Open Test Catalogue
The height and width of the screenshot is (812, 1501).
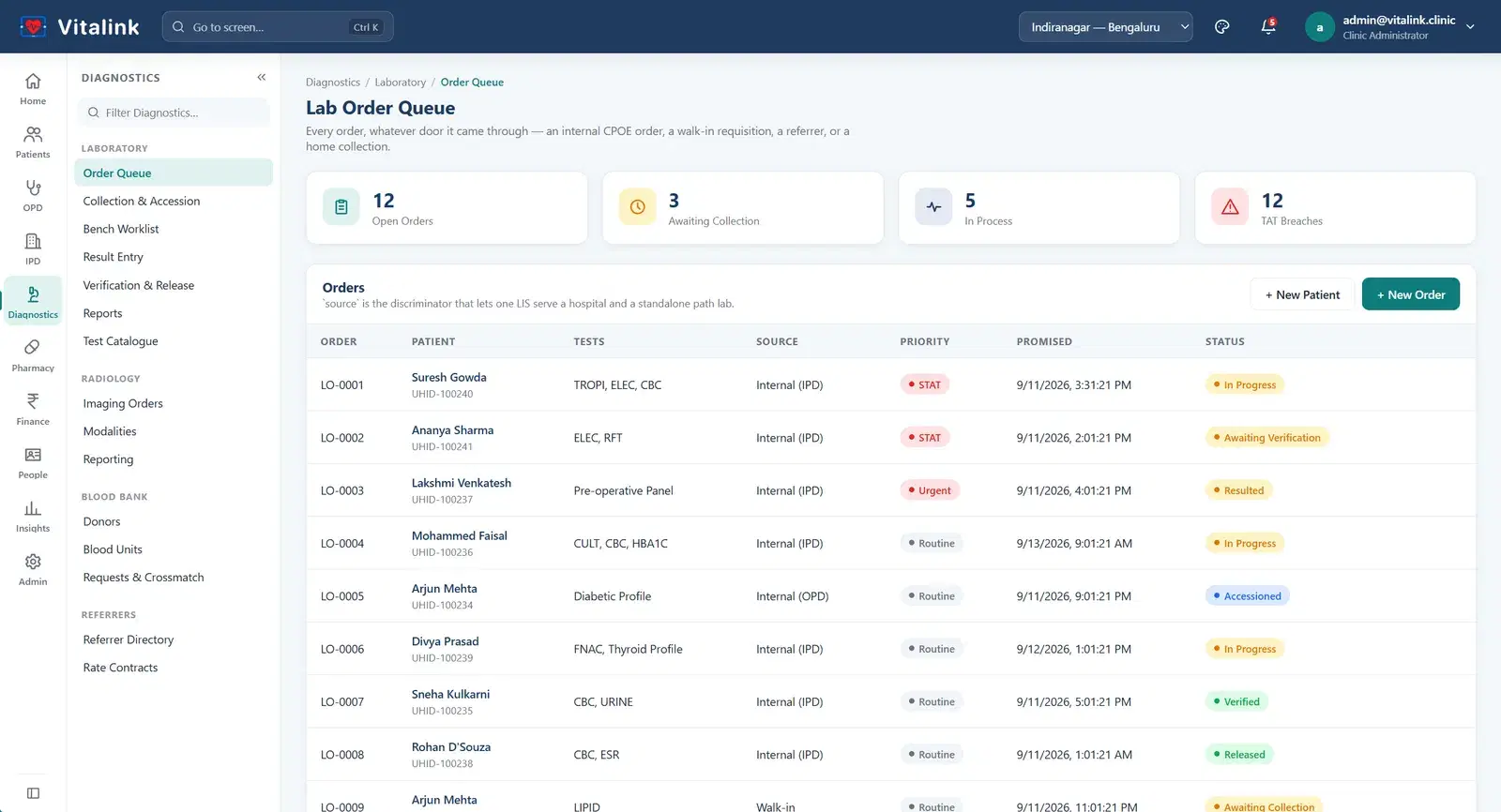pyautogui.click(x=174, y=341)
